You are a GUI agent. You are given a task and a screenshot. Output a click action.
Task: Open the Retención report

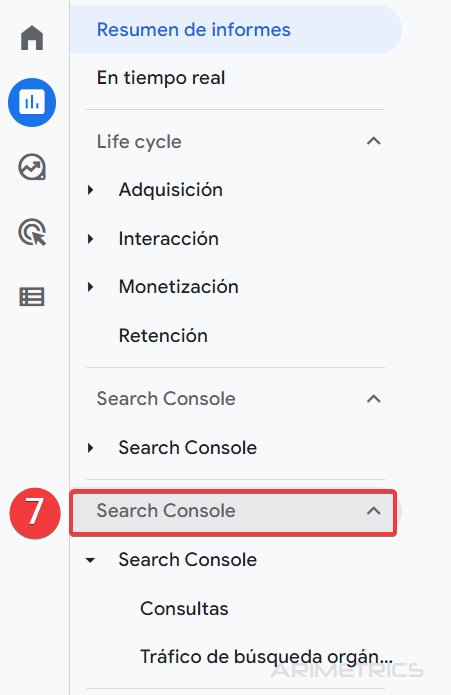163,336
